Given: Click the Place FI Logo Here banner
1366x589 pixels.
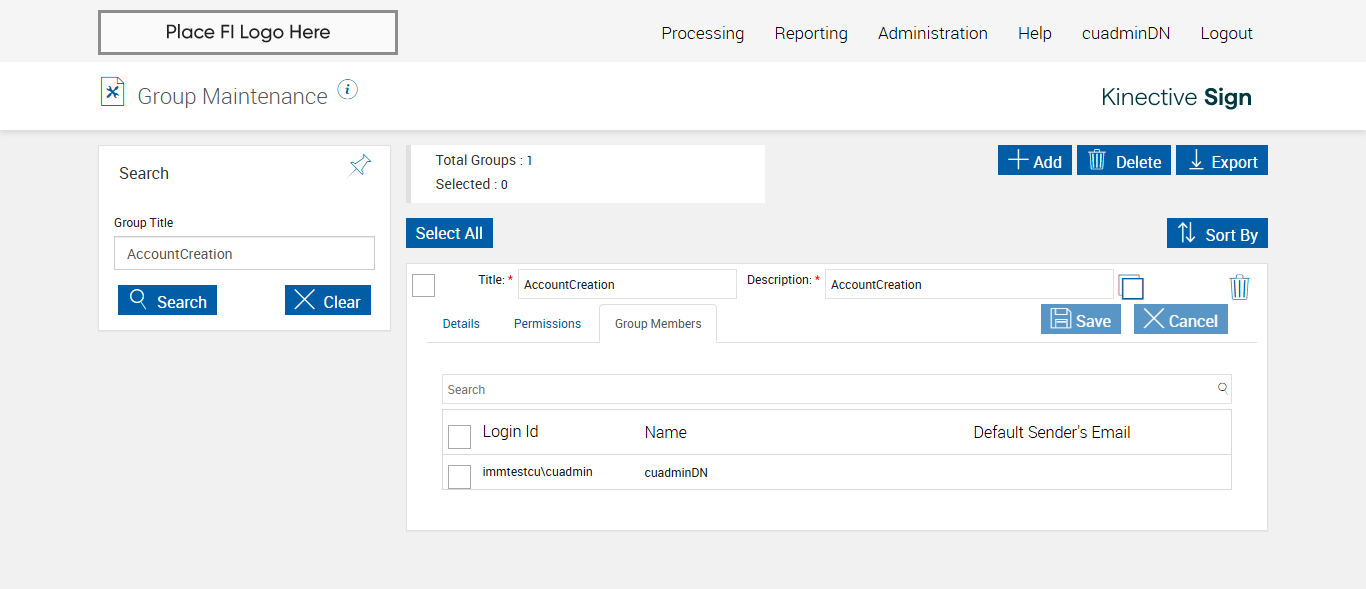Looking at the screenshot, I should pos(247,33).
